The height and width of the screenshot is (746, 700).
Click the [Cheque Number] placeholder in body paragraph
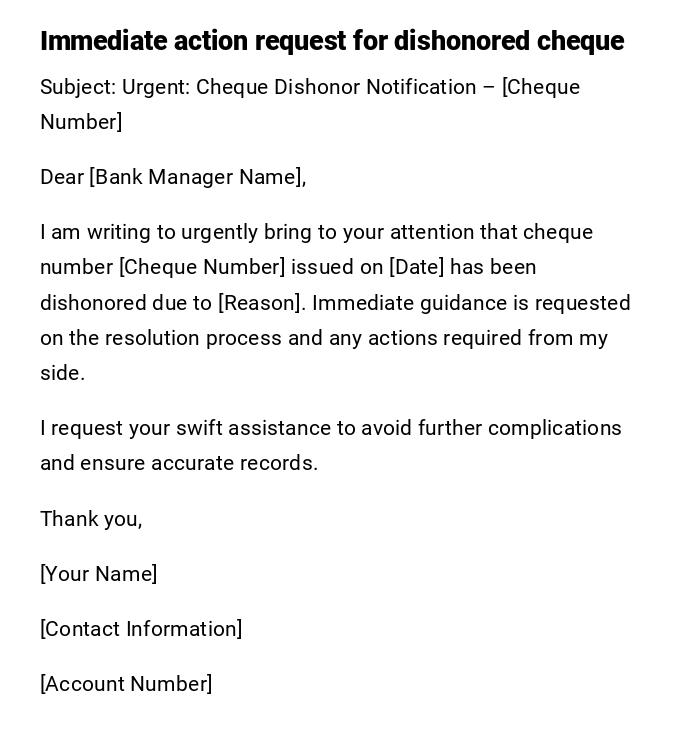tap(202, 268)
